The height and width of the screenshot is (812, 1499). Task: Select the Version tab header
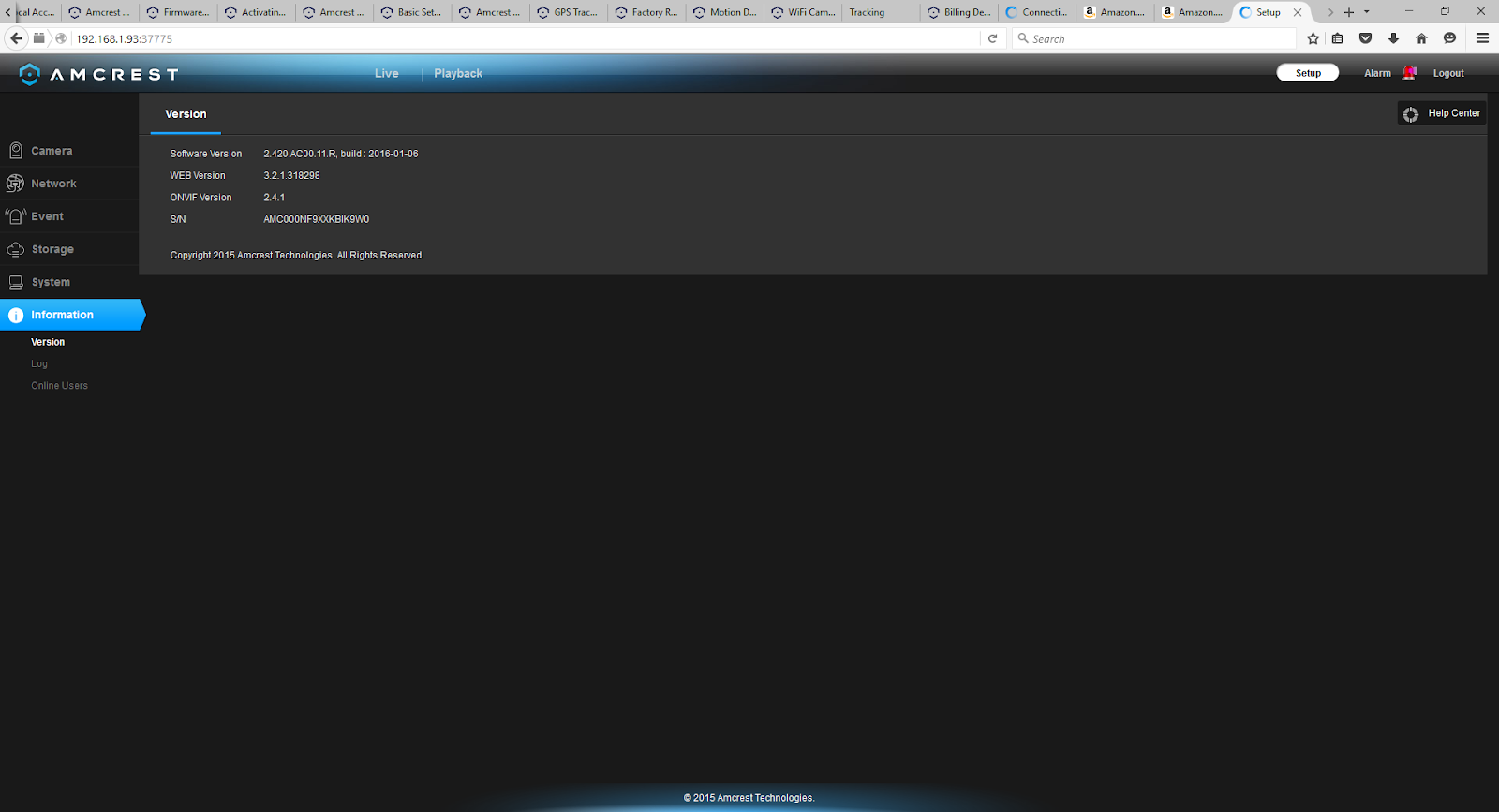coord(186,114)
